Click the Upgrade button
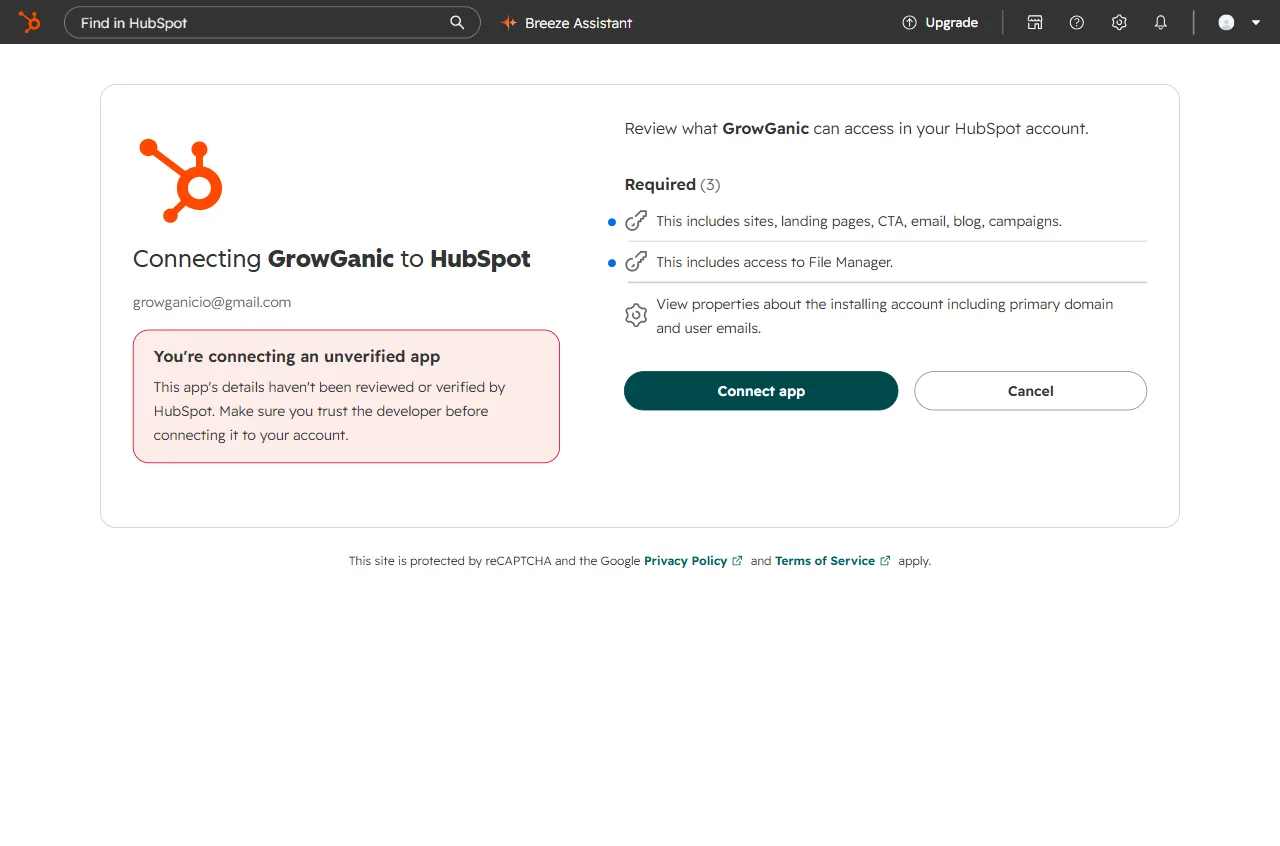 [940, 22]
